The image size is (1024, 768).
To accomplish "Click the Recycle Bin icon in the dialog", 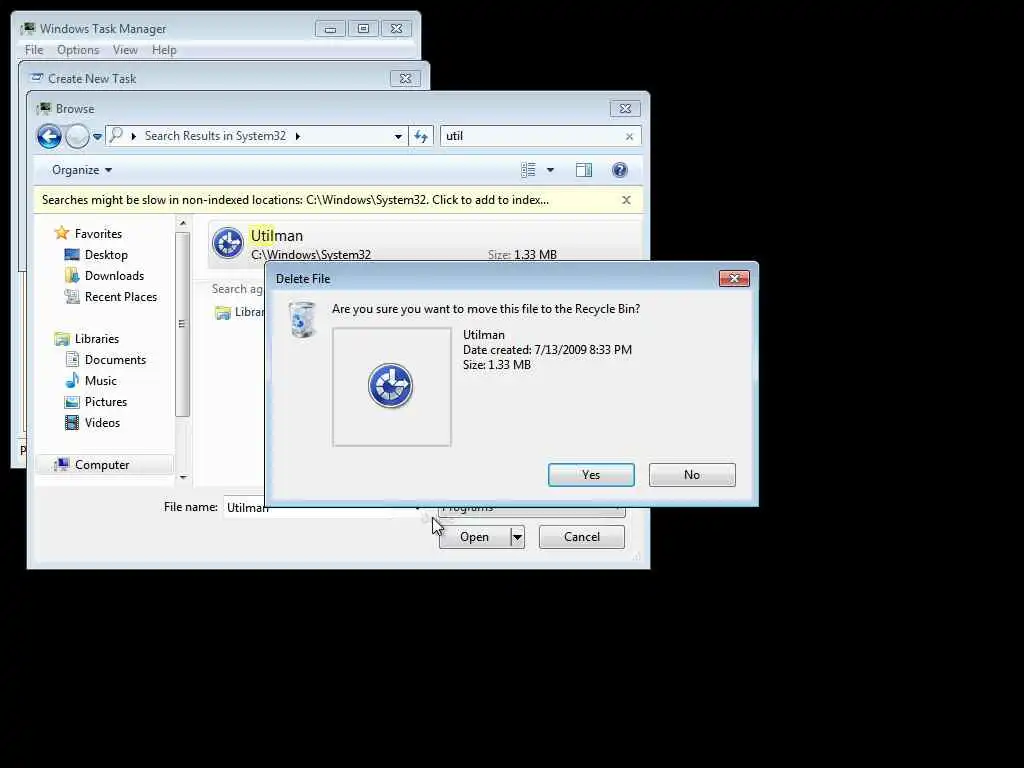I will (x=302, y=319).
